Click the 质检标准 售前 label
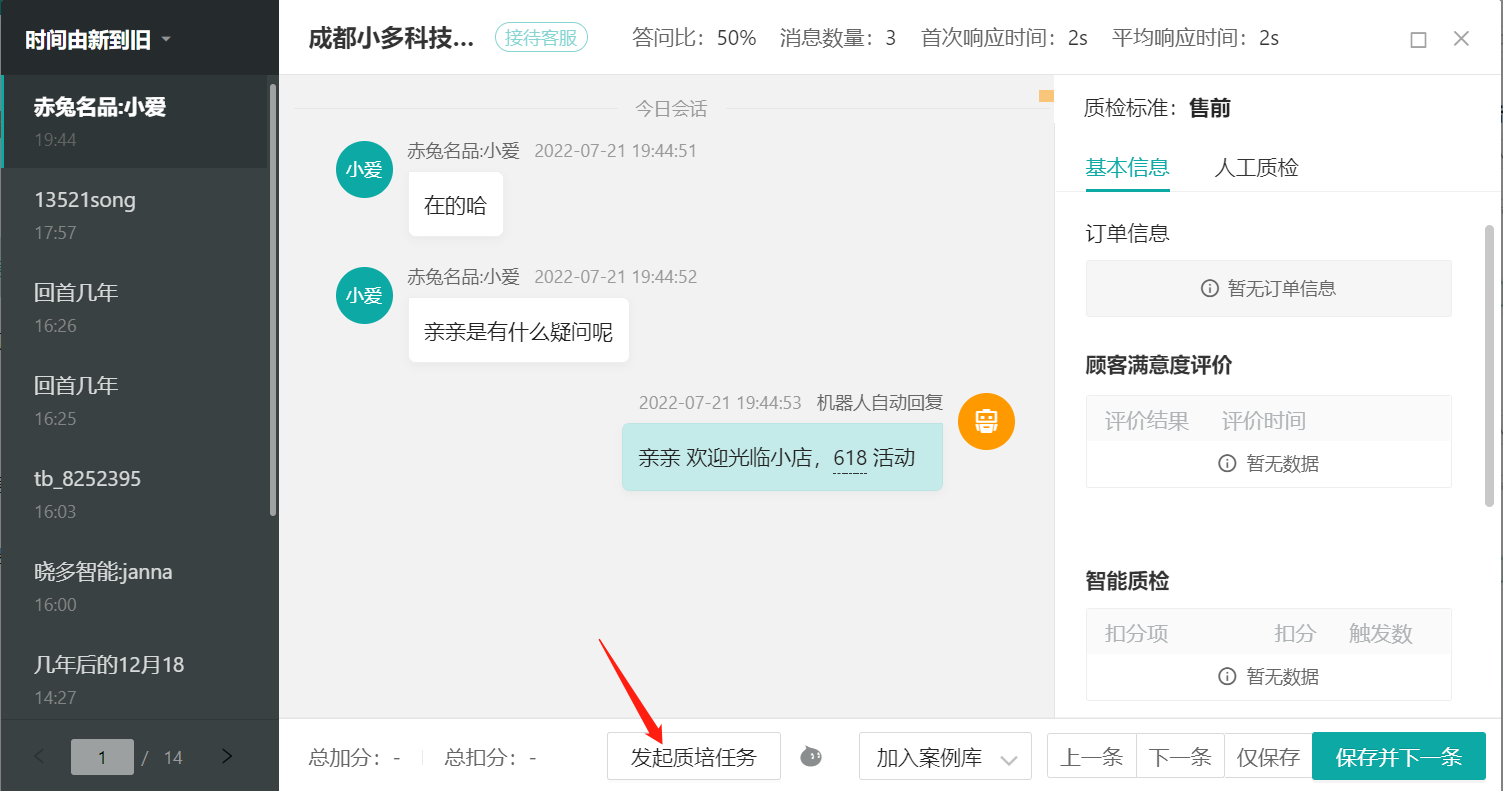The height and width of the screenshot is (791, 1503). click(1158, 108)
